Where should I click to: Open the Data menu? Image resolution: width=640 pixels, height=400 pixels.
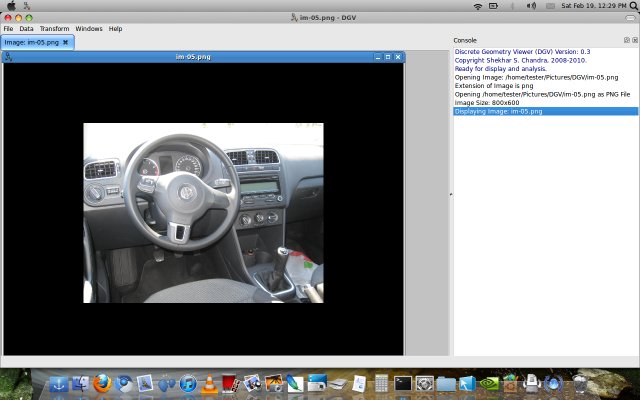point(26,29)
